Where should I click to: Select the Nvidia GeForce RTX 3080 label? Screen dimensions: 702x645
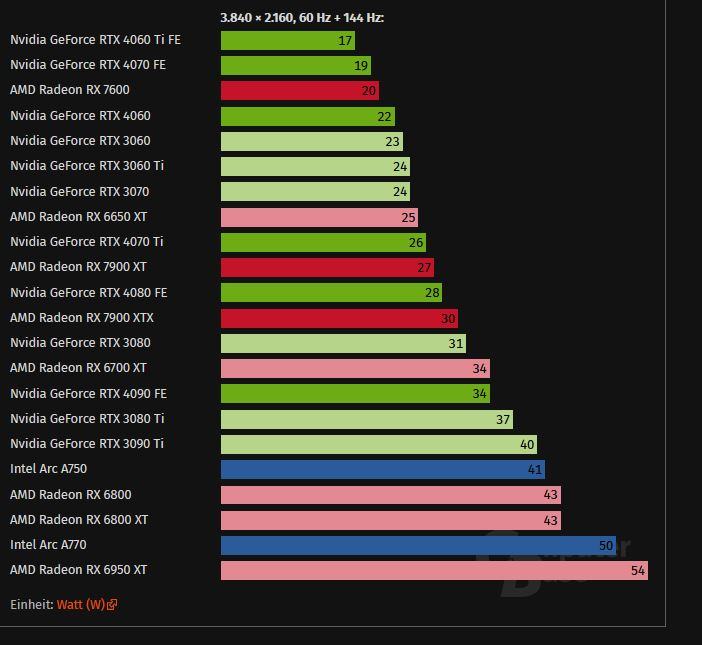click(80, 343)
